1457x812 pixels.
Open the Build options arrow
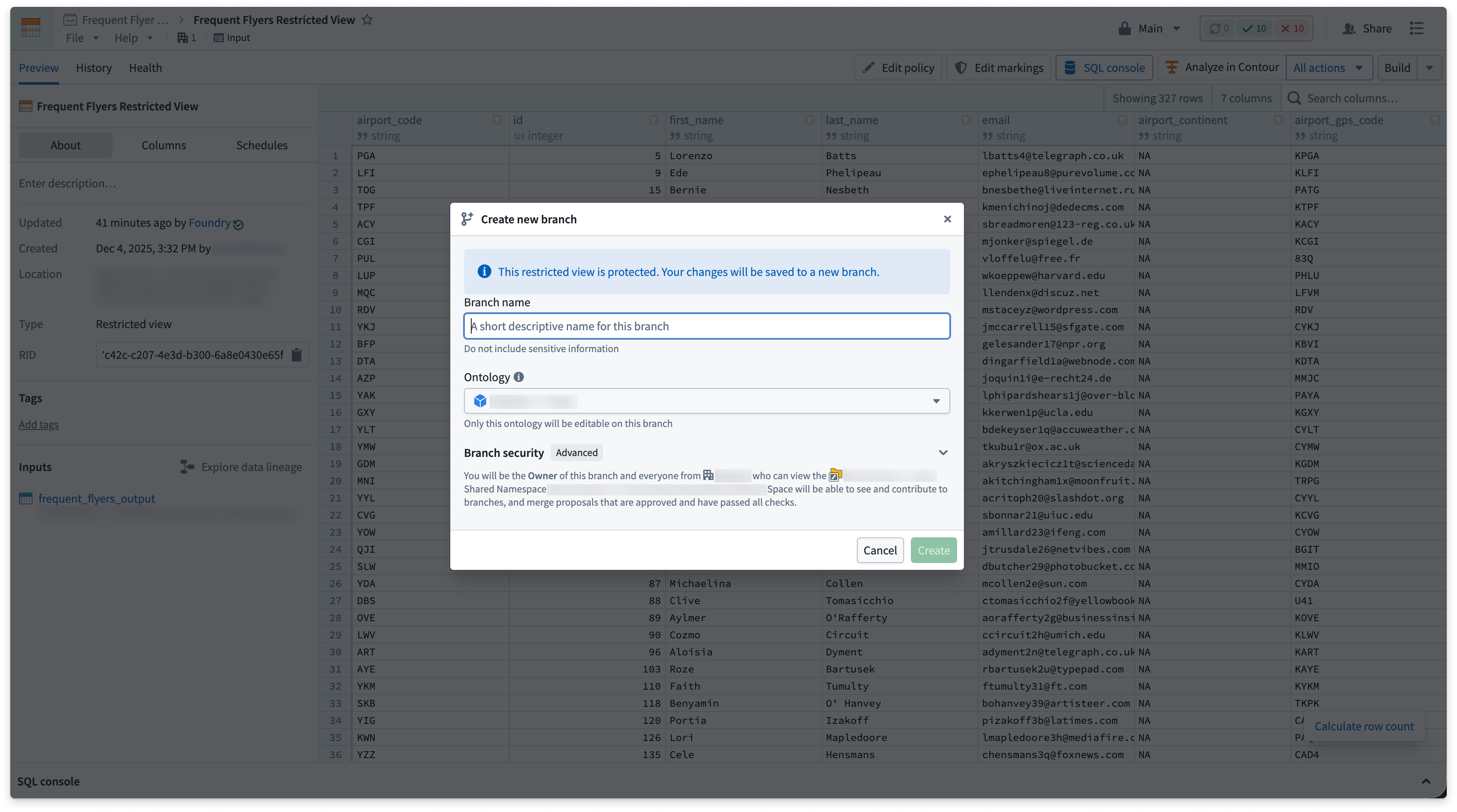1429,68
